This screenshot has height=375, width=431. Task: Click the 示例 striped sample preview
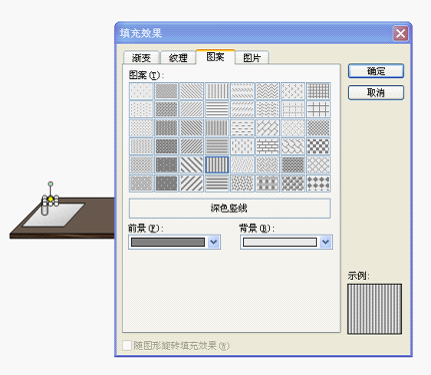pos(374,309)
